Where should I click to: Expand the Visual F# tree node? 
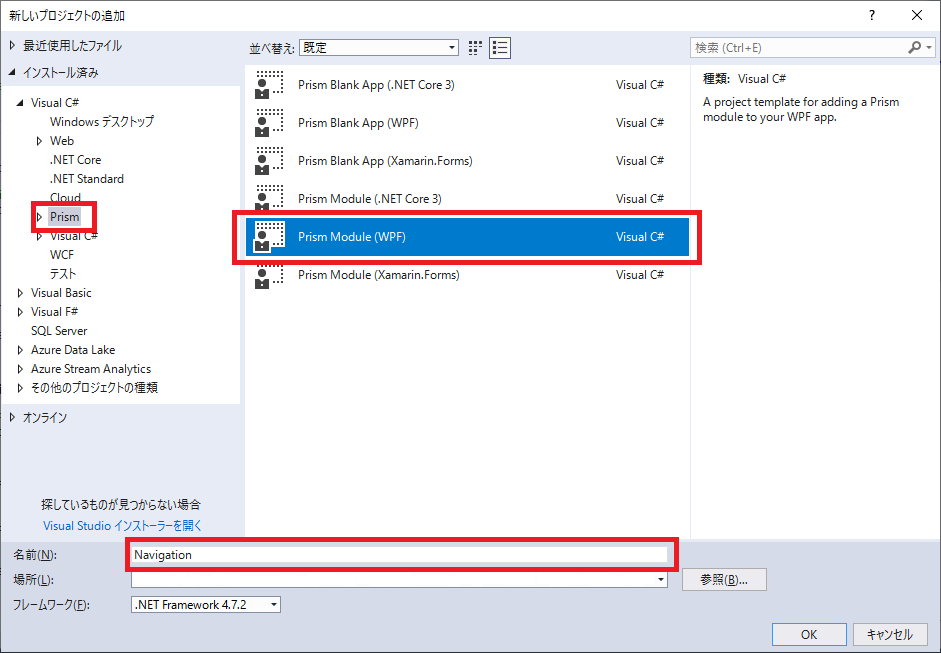click(x=20, y=312)
